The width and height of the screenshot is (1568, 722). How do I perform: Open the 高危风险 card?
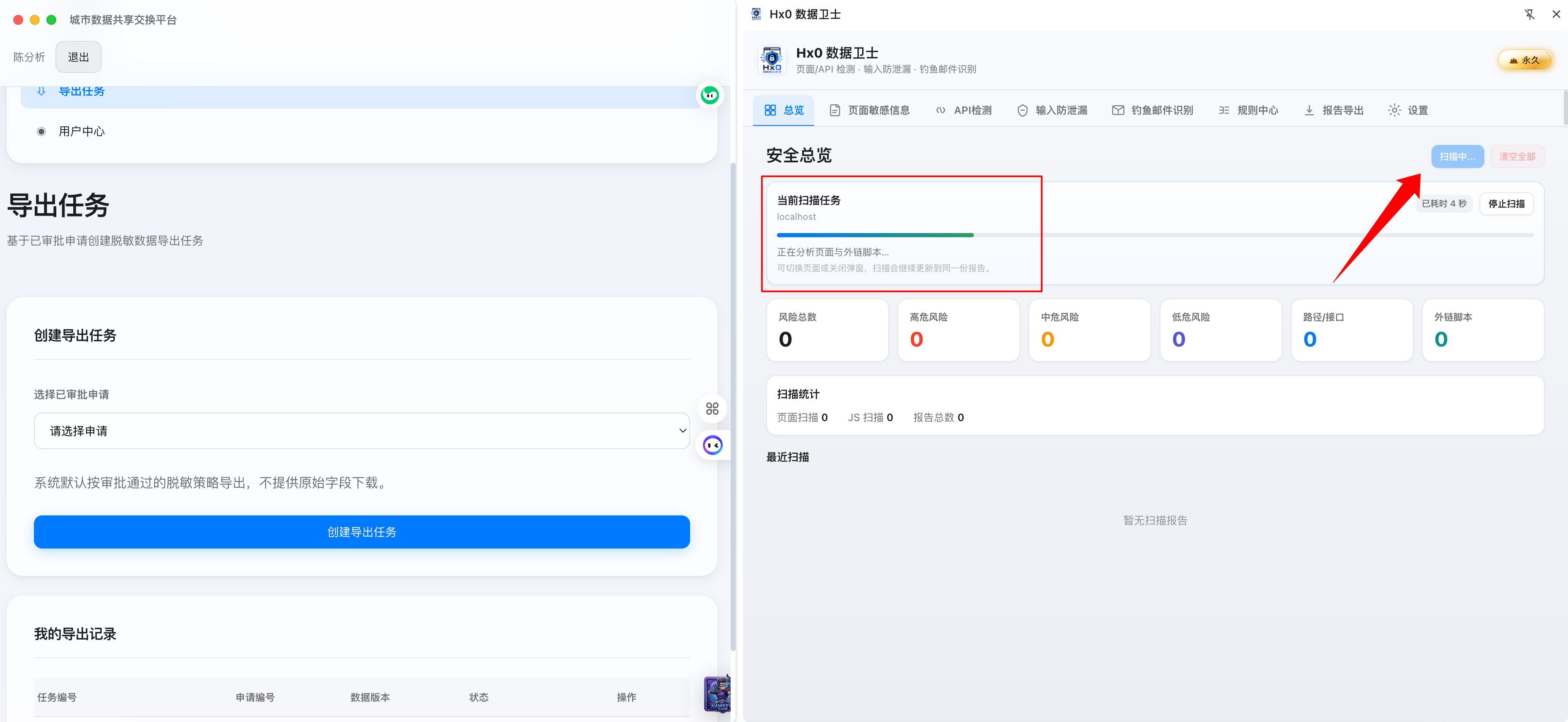(x=958, y=330)
